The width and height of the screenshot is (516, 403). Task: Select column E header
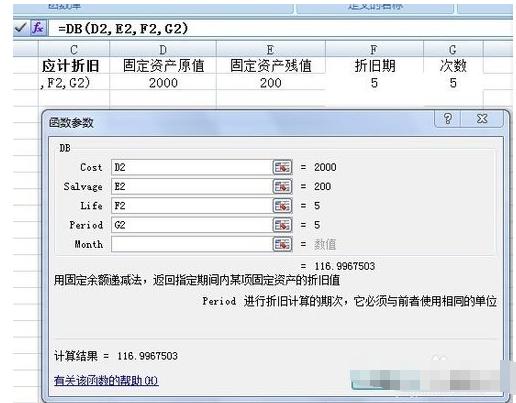(270, 49)
